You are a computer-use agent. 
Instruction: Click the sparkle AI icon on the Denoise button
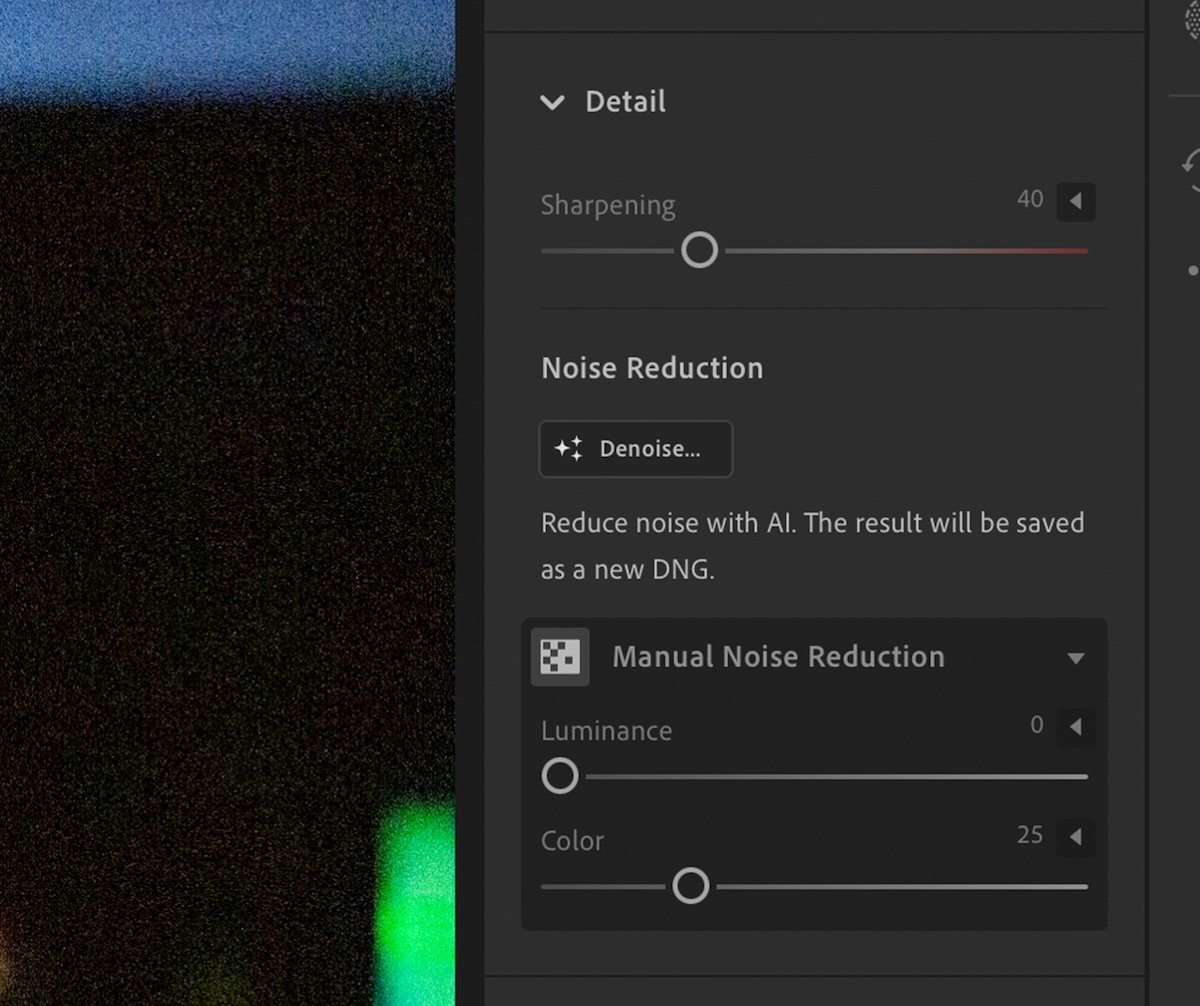click(x=567, y=449)
